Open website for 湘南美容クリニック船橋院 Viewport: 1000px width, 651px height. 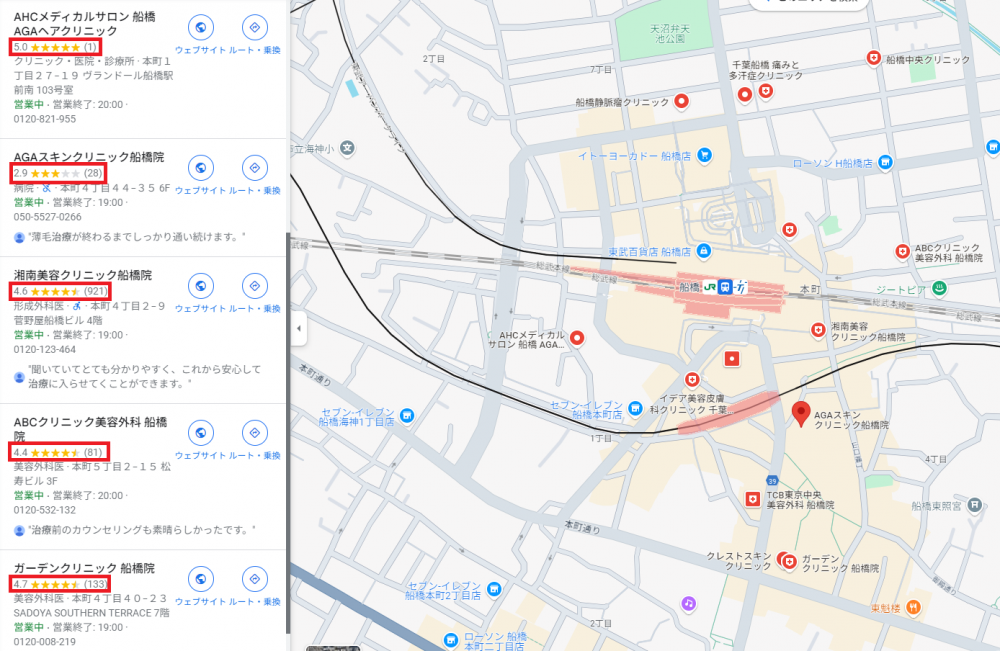click(x=200, y=286)
